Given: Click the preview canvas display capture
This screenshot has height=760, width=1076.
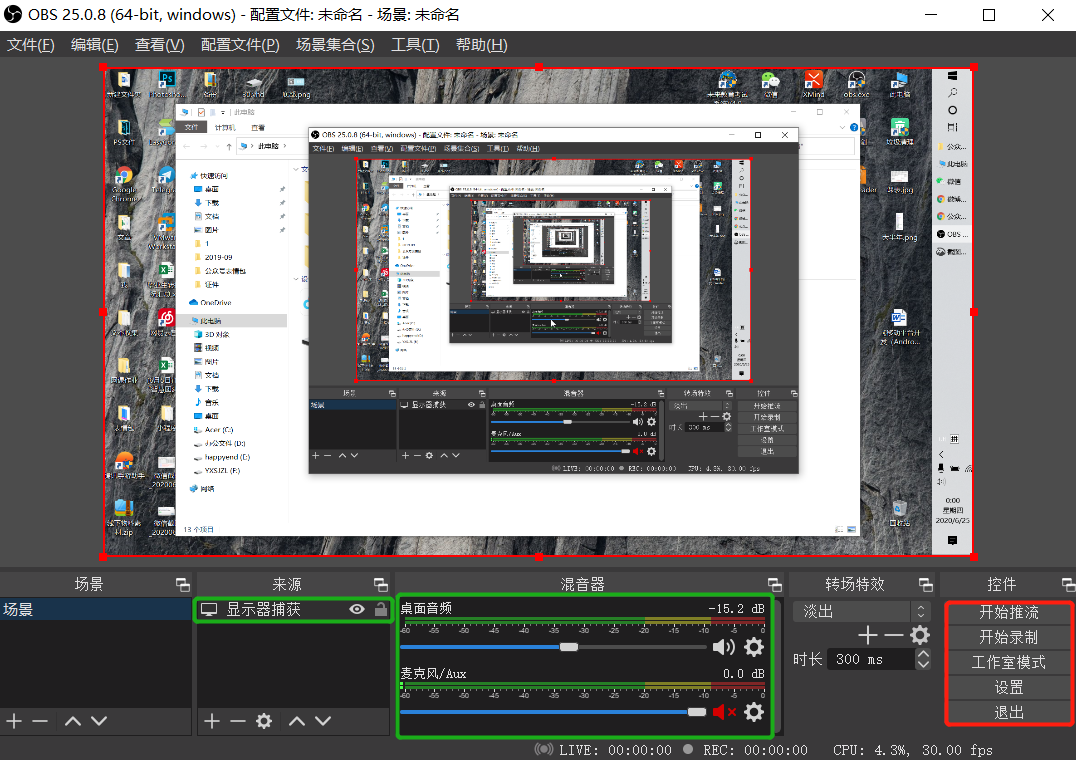Looking at the screenshot, I should pos(539,311).
